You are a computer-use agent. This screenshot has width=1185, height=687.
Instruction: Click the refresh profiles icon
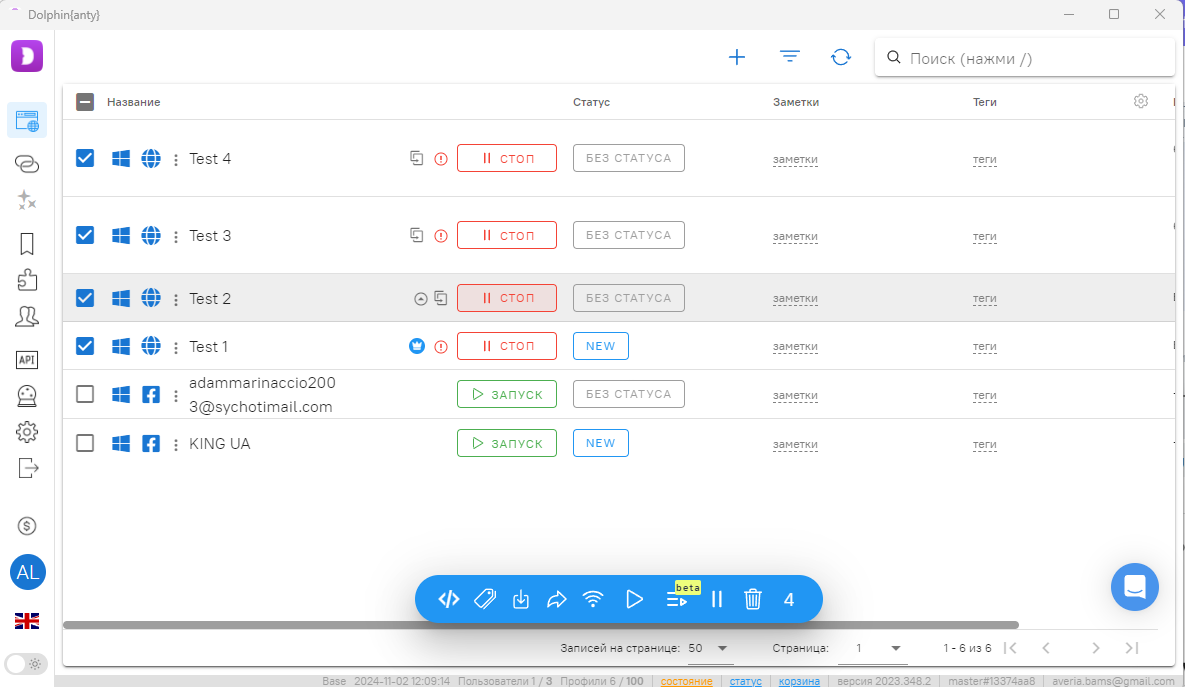tap(841, 58)
